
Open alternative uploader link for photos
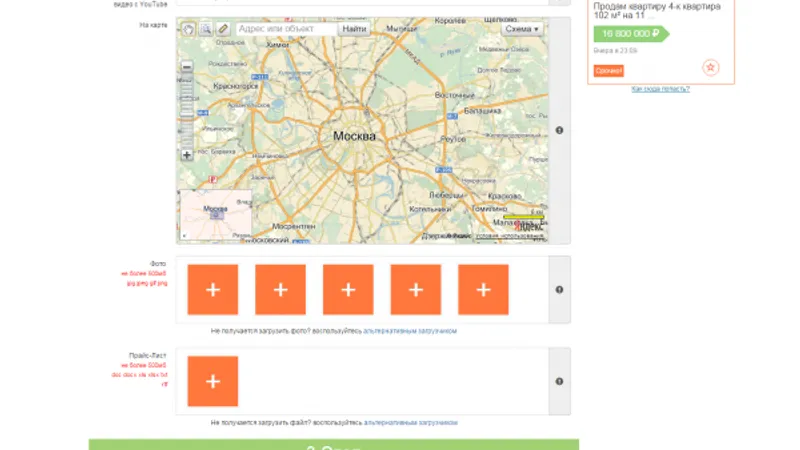click(410, 331)
